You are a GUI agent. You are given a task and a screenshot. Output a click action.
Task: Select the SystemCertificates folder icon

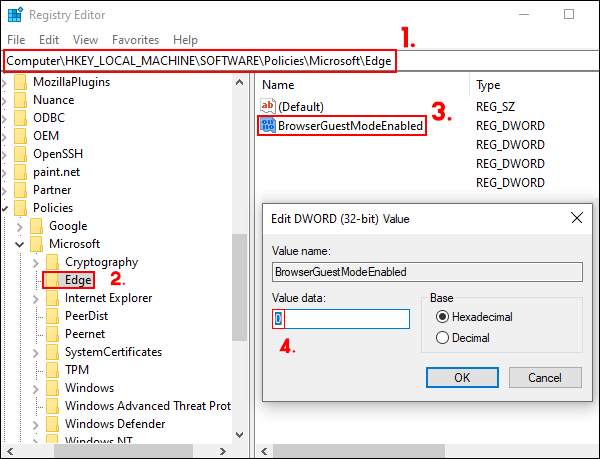(52, 352)
